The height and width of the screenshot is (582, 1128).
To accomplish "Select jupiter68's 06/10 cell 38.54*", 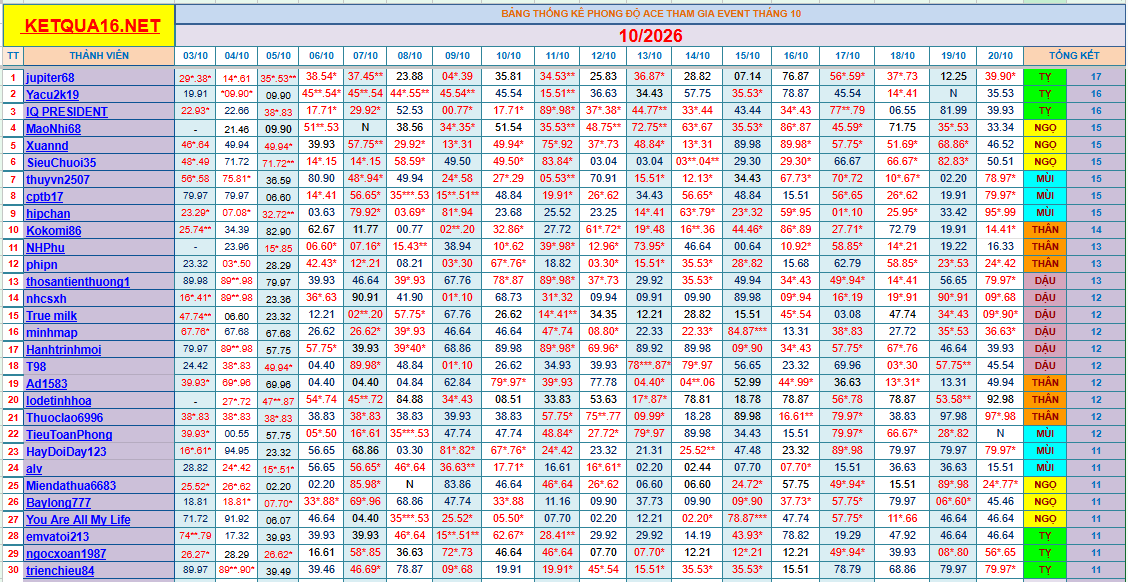I will tap(322, 77).
